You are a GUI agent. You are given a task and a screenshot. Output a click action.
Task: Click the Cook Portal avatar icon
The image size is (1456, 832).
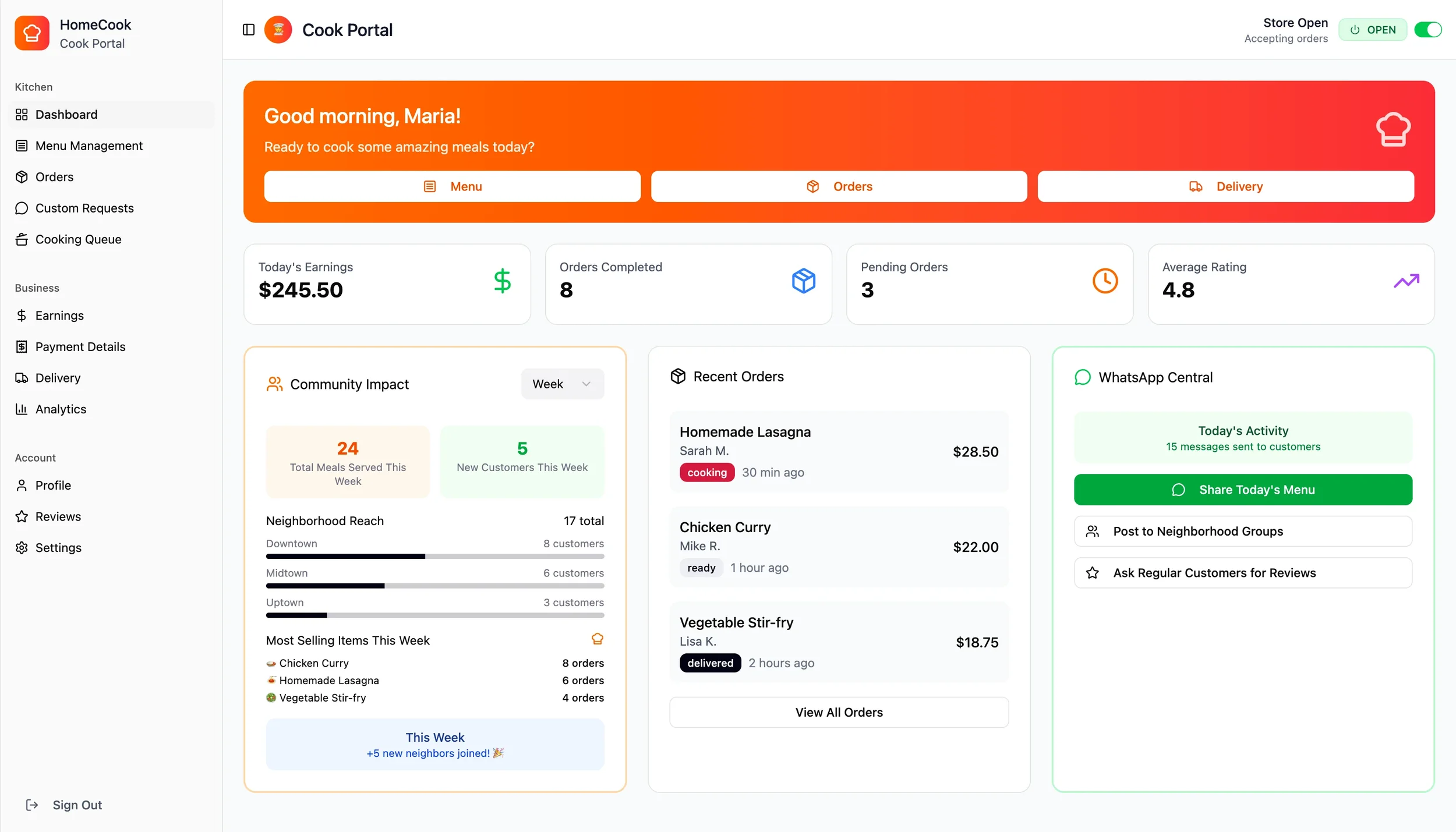tap(278, 30)
